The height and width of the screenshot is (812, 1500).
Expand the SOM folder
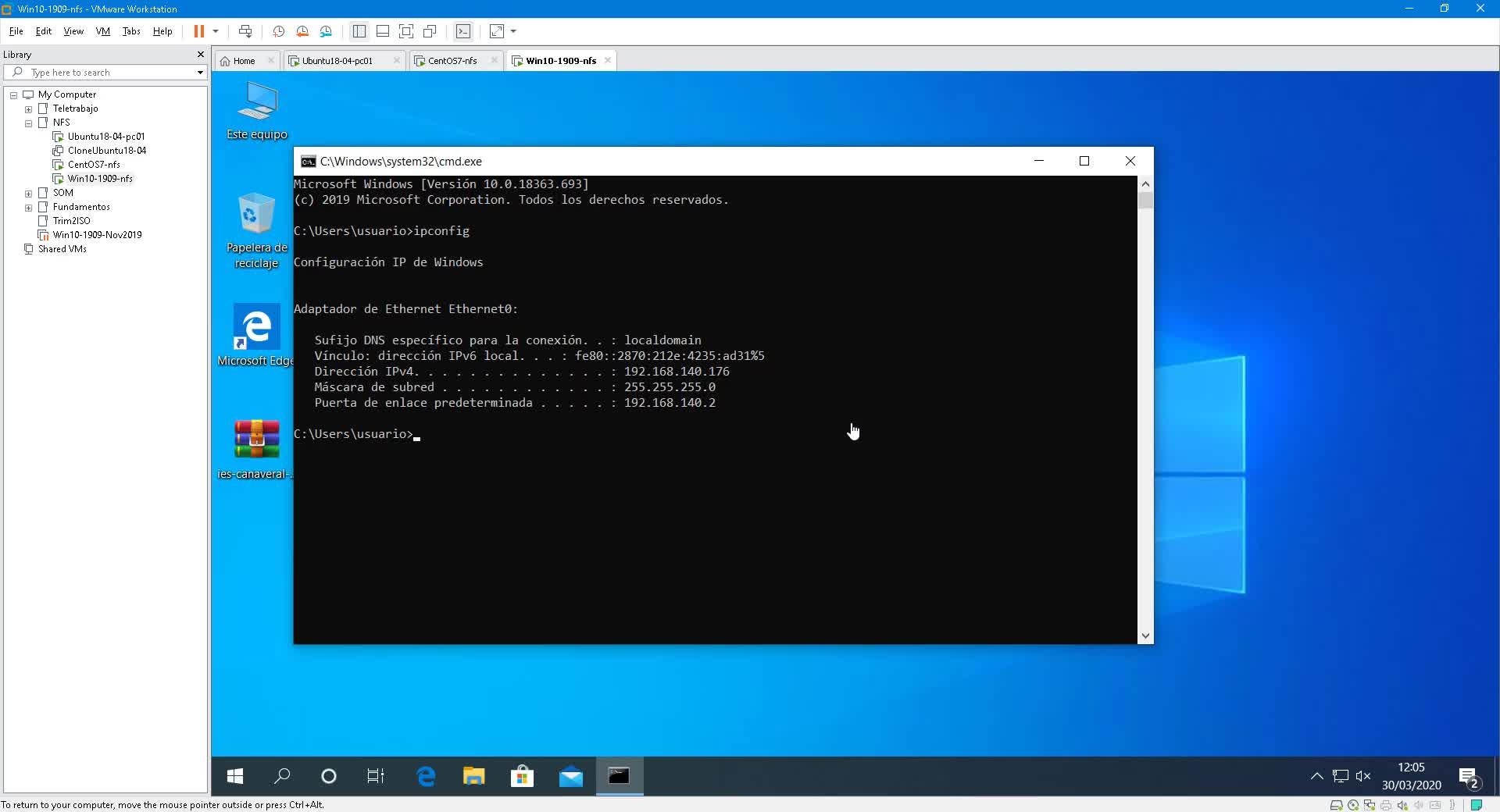coord(29,194)
